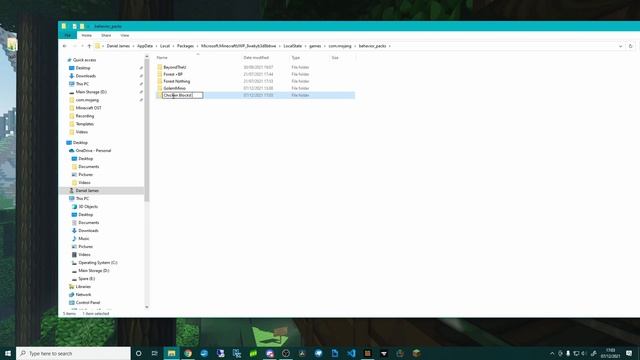Click the OneDrive cloud icon in sidebar
Viewport: 640px width, 360px height.
coord(72,151)
